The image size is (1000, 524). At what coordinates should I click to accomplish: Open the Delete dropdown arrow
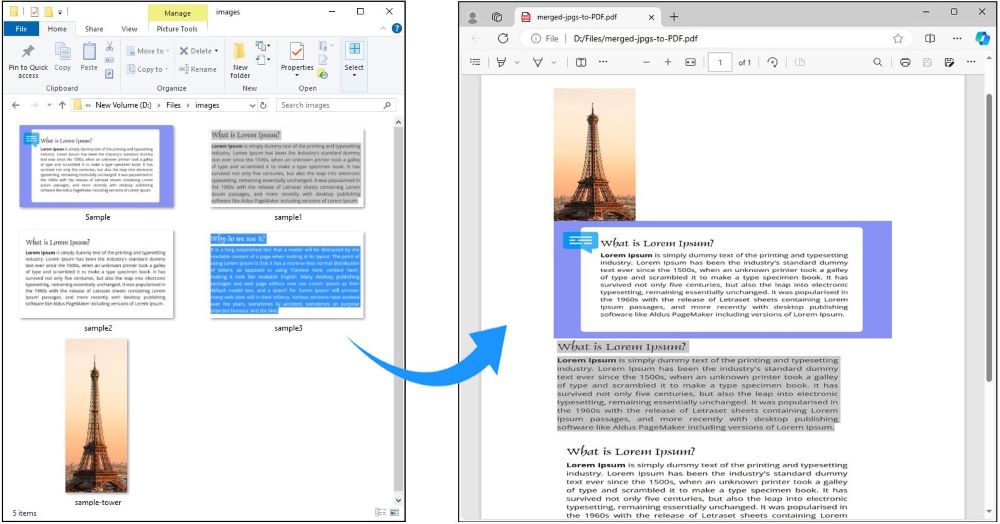(x=216, y=51)
